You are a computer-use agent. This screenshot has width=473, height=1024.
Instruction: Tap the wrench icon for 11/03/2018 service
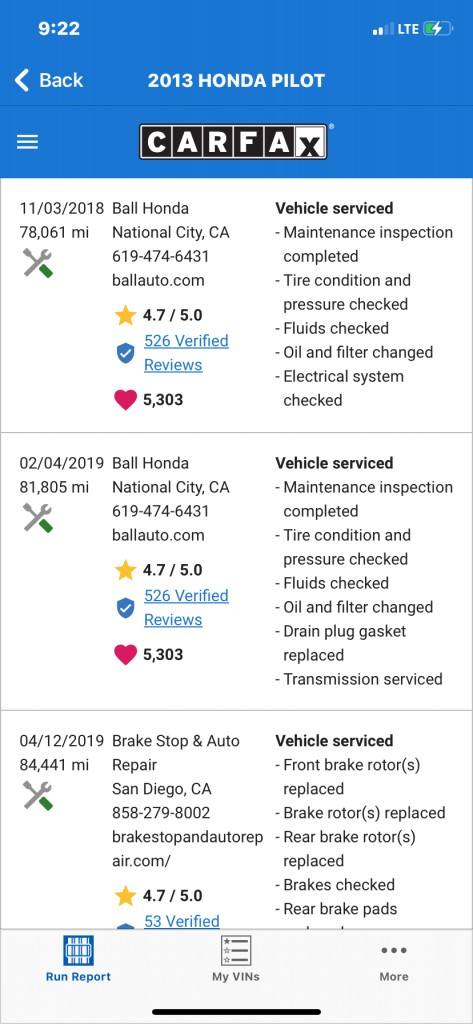(37, 263)
